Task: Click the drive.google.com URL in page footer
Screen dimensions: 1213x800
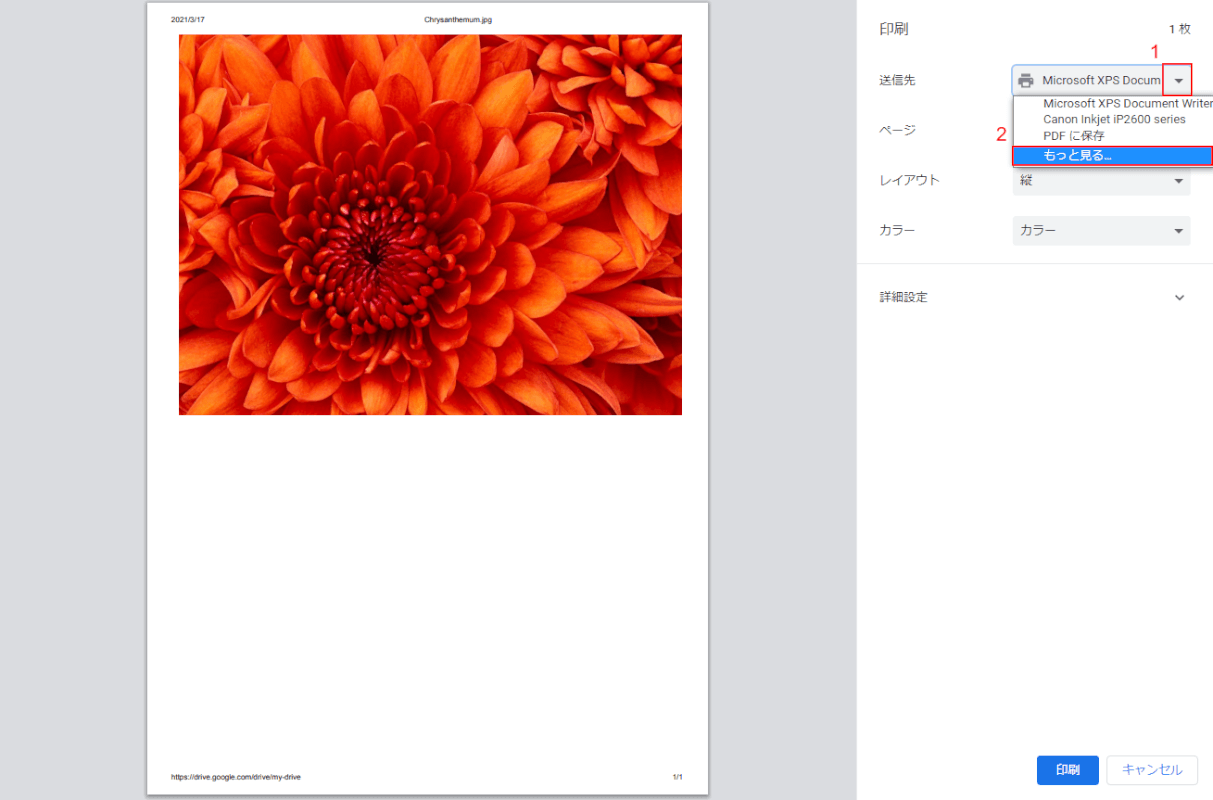Action: click(235, 777)
